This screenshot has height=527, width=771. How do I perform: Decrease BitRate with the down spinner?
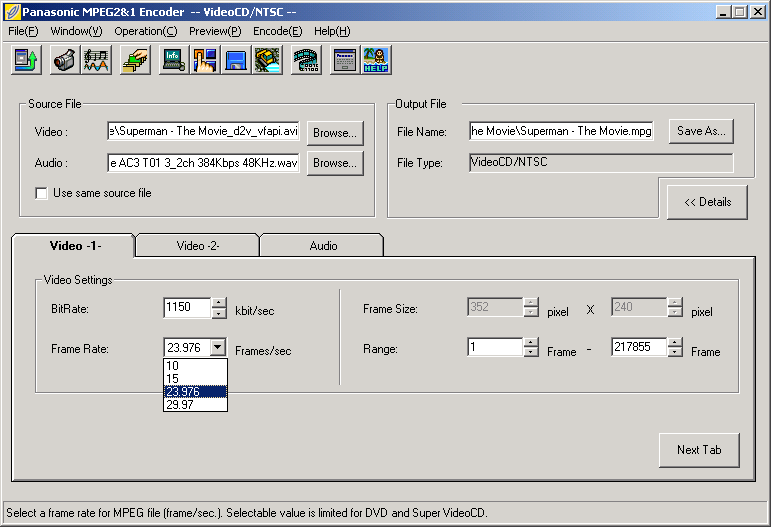[219, 313]
